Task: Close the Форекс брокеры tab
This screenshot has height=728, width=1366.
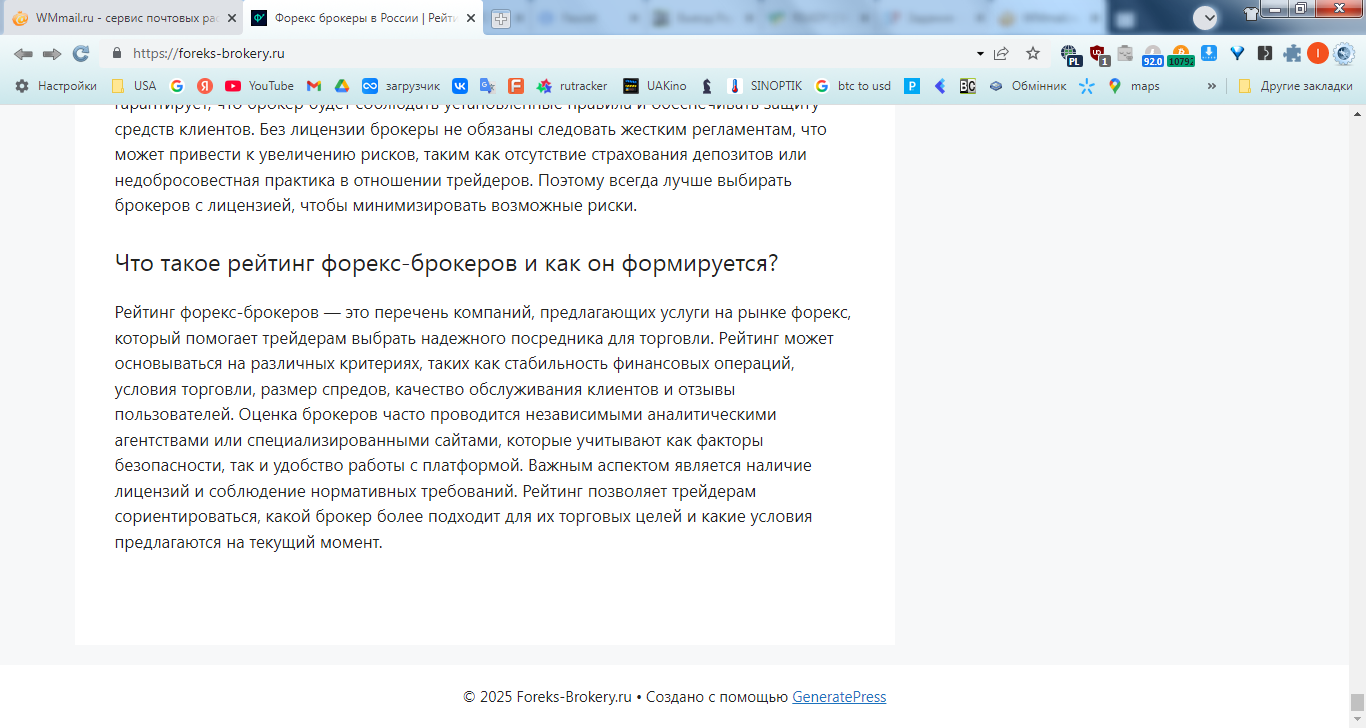Action: [x=471, y=18]
